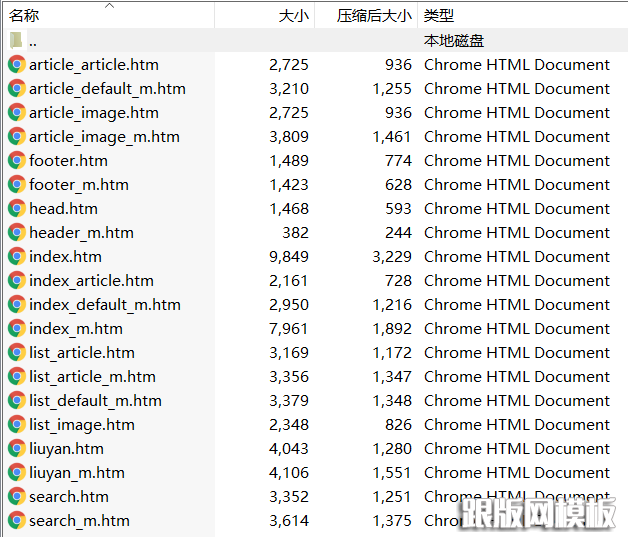Select the liuyan_m.htm file name
Image resolution: width=628 pixels, height=537 pixels.
point(77,473)
